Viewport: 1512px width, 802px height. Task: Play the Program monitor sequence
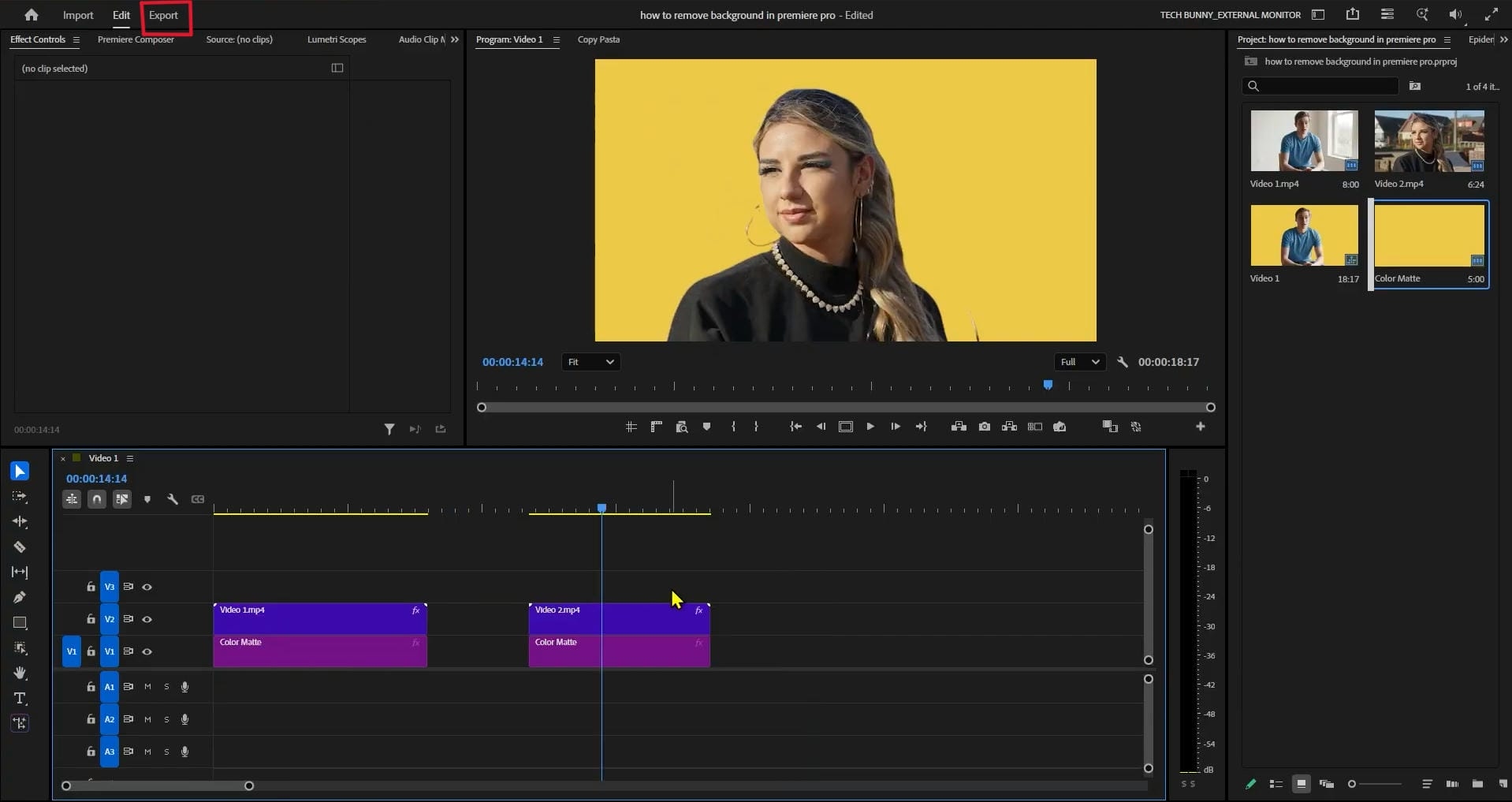click(870, 427)
